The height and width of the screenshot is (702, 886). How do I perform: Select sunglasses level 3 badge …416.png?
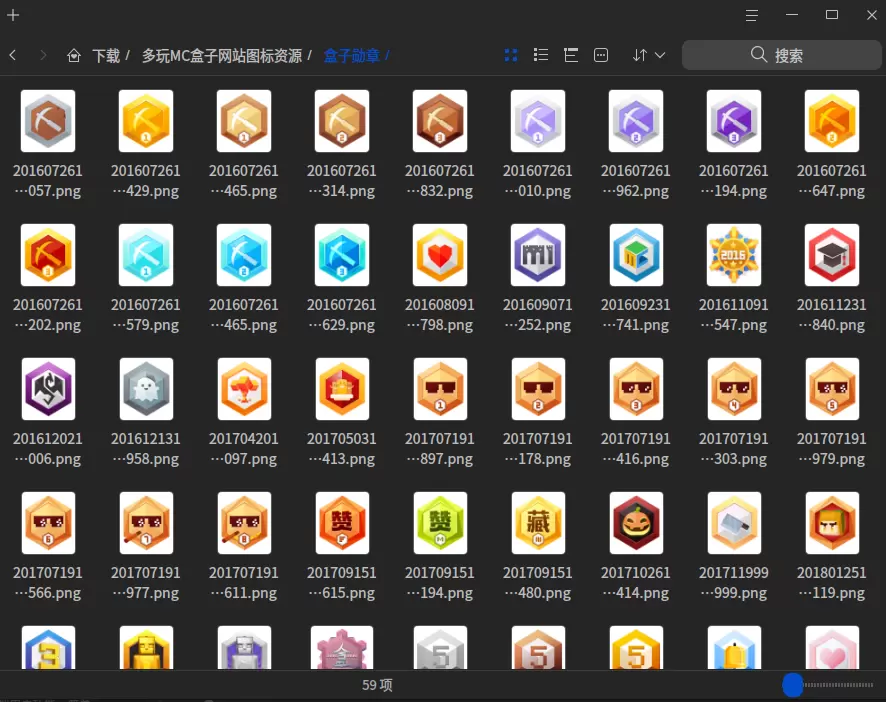click(x=636, y=389)
